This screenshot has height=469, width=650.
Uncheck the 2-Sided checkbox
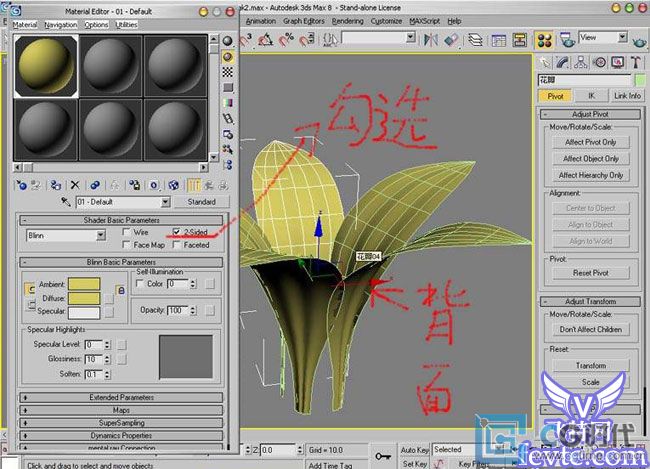tap(177, 232)
